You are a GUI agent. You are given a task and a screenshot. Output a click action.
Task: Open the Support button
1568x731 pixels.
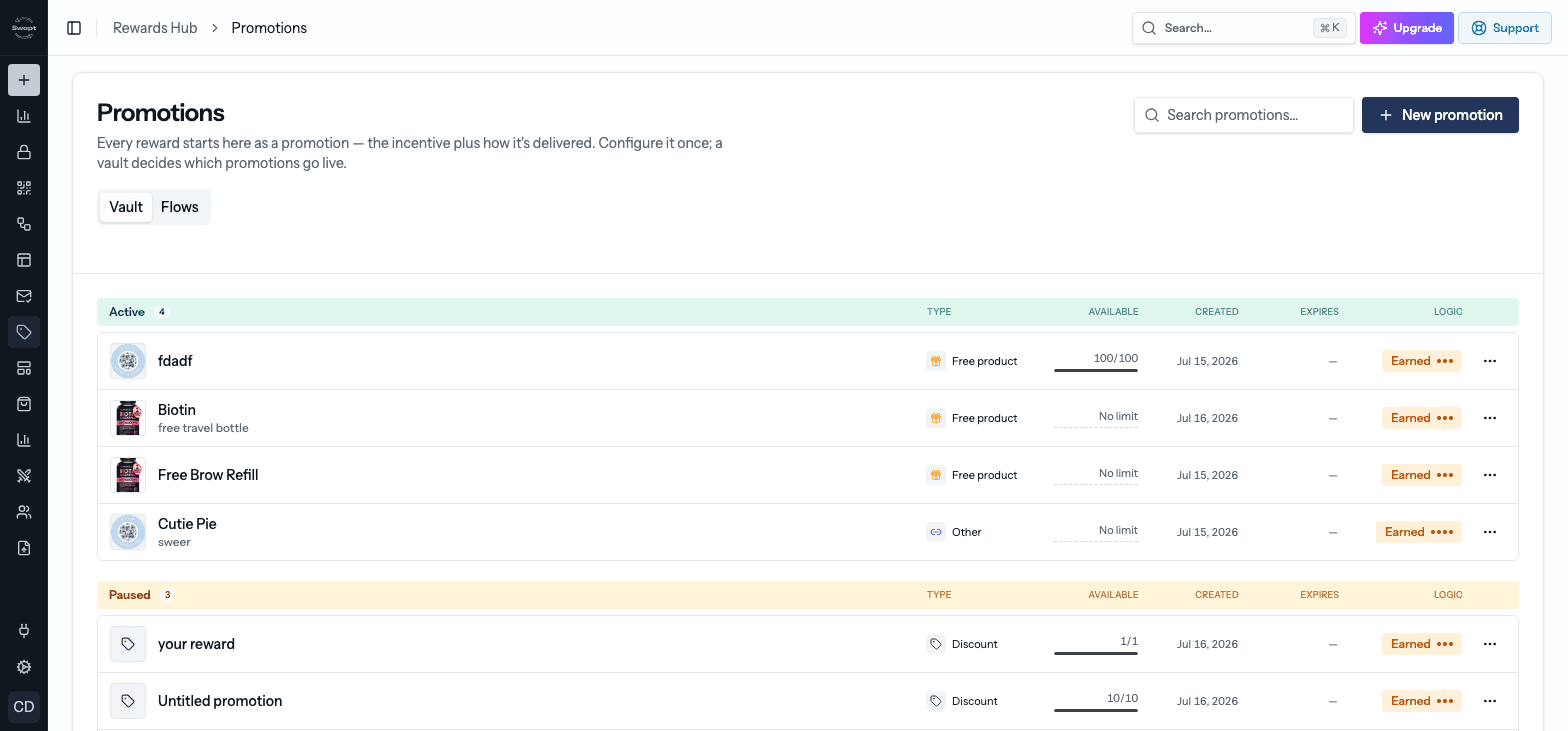[1505, 28]
